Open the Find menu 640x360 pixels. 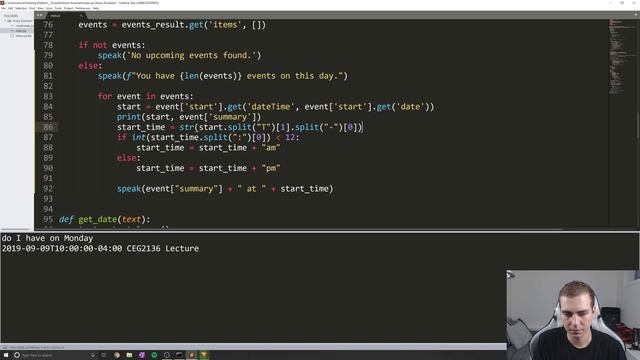click(x=32, y=8)
